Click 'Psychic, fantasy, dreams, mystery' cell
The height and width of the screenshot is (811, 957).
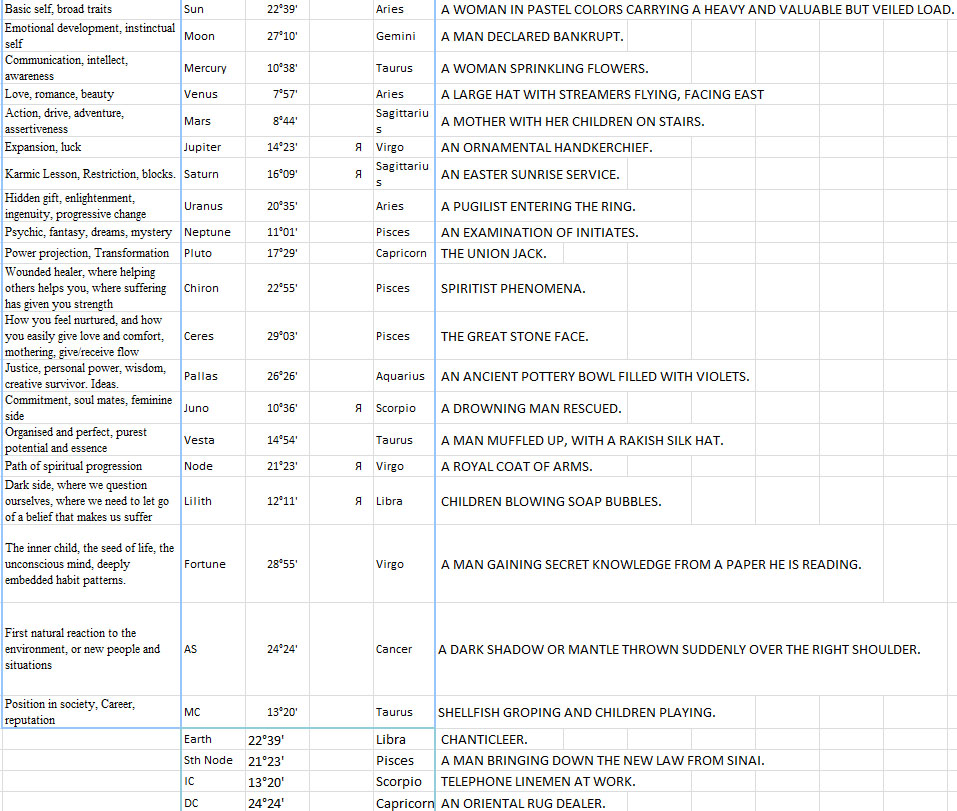tap(92, 232)
